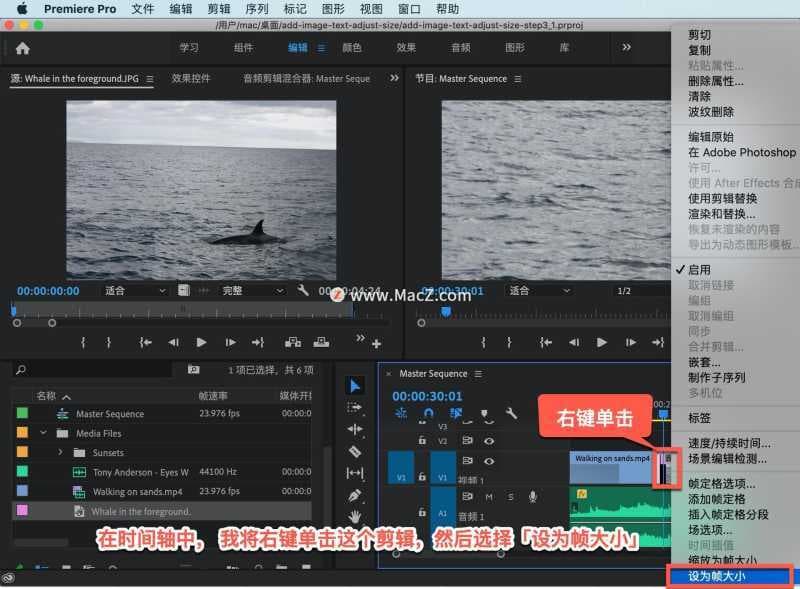Hide the V1 track with eye icon
Image resolution: width=800 pixels, height=589 pixels.
pos(490,461)
